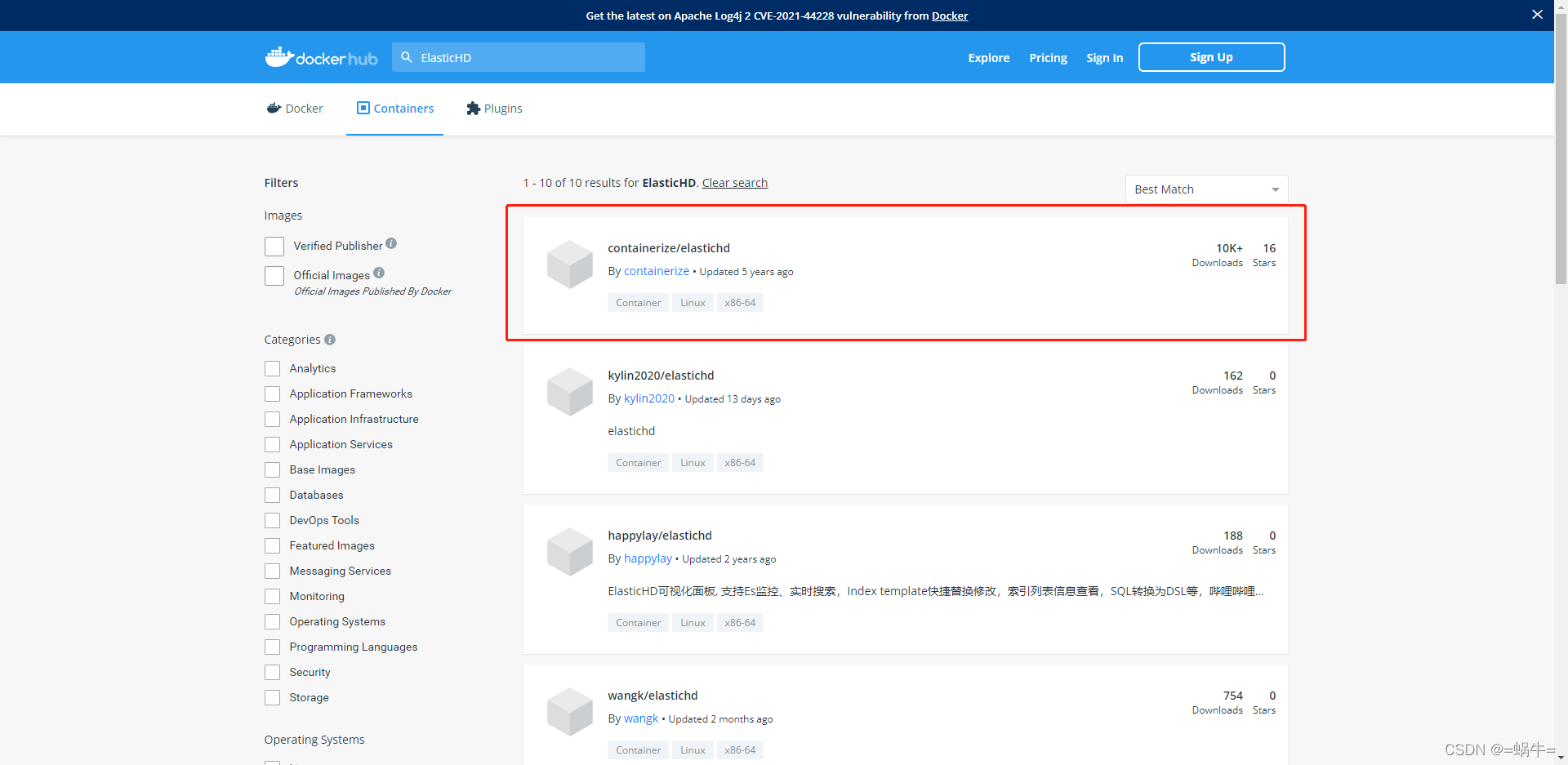Click Linux tag on kylin2020/elastichd
The image size is (1568, 765).
point(693,463)
